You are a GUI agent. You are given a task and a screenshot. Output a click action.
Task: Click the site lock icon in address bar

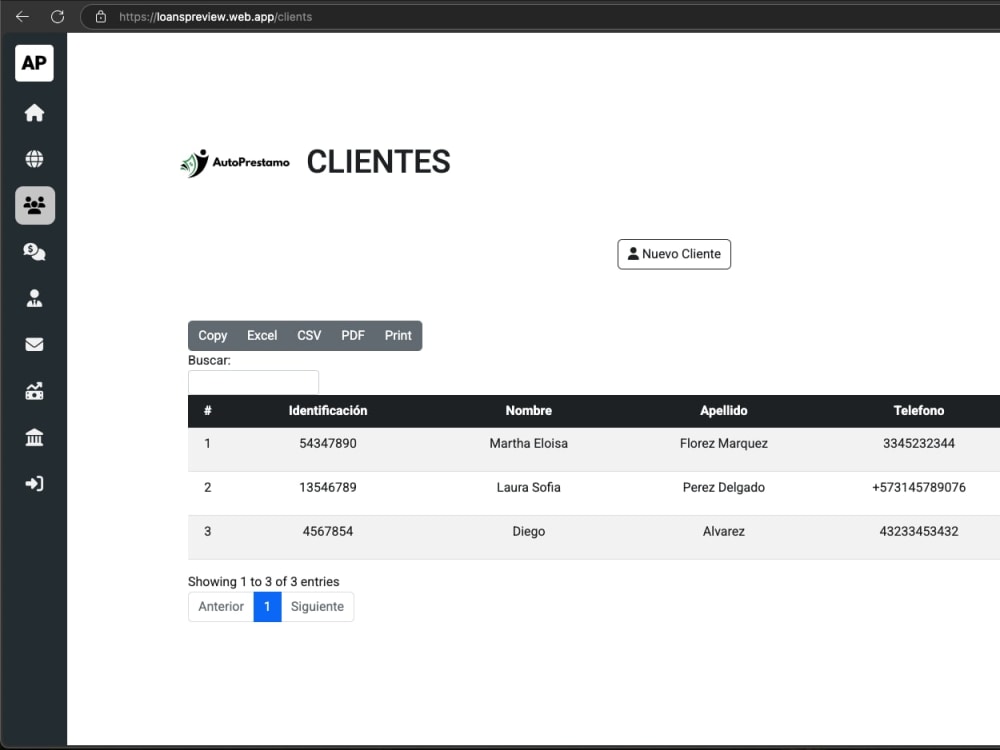coord(101,17)
